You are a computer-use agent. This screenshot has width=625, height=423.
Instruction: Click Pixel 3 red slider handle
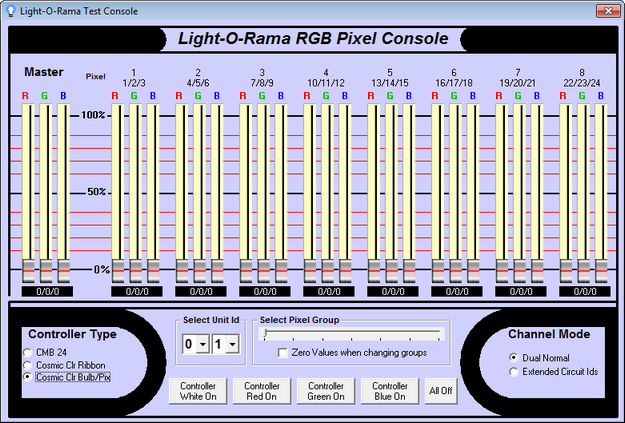pyautogui.click(x=246, y=271)
